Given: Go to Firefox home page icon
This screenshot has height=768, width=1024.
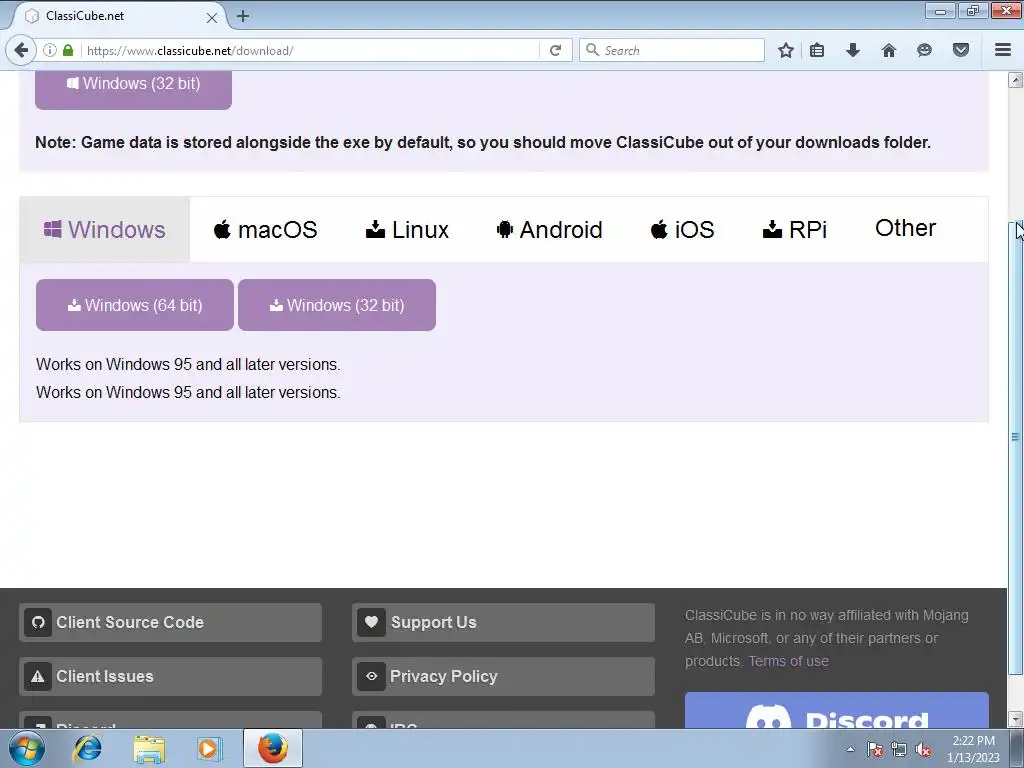Looking at the screenshot, I should (x=888, y=50).
